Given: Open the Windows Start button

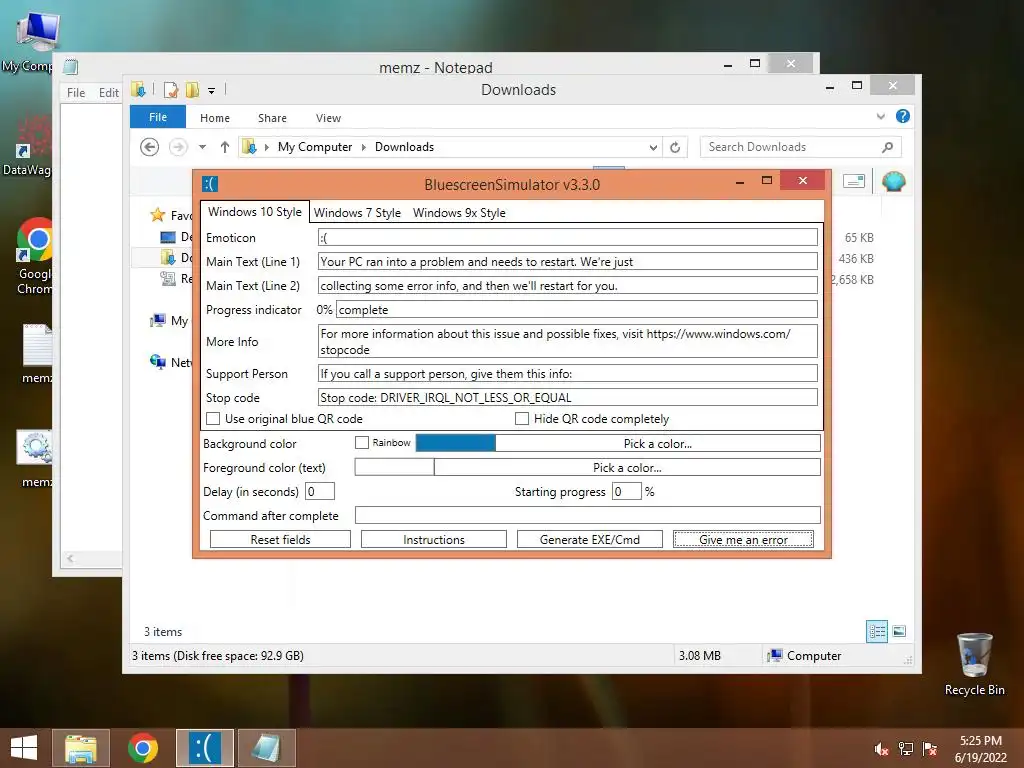Looking at the screenshot, I should point(24,748).
